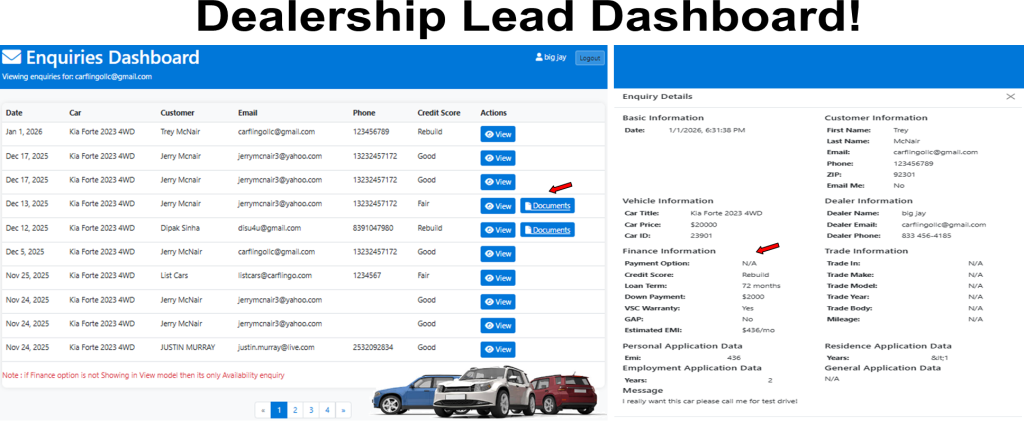
Task: Close the Enquiry Details dialog
Action: [x=1009, y=96]
